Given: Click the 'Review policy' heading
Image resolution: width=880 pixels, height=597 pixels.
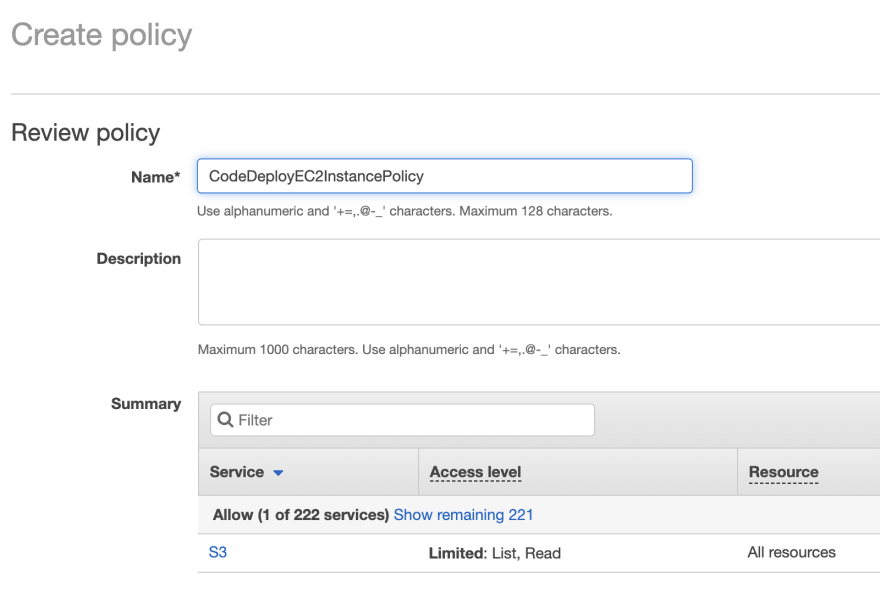Looking at the screenshot, I should (86, 133).
